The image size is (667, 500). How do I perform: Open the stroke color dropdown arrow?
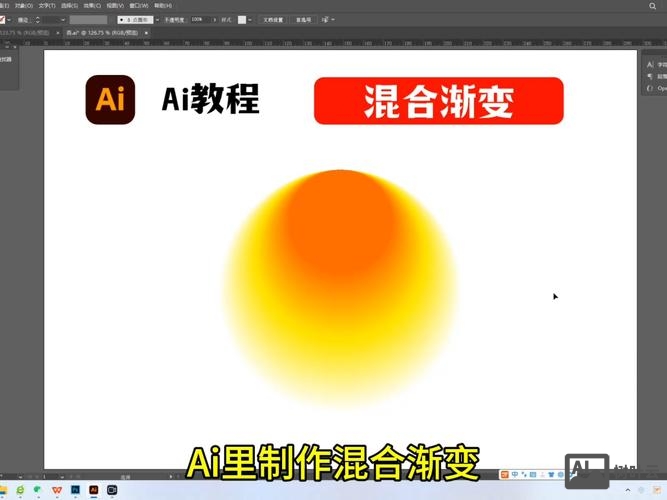(9, 20)
